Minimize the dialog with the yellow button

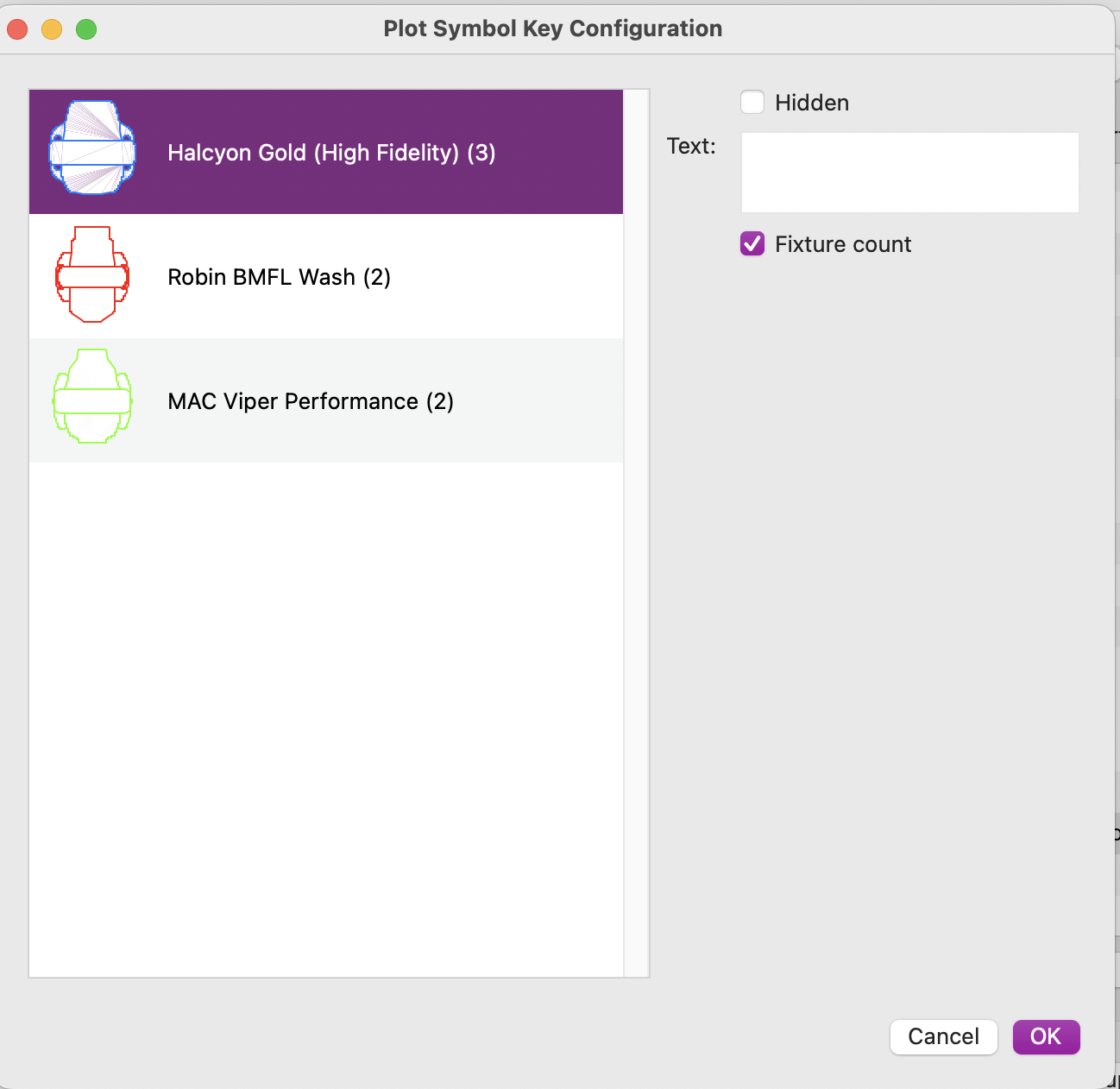[52, 29]
